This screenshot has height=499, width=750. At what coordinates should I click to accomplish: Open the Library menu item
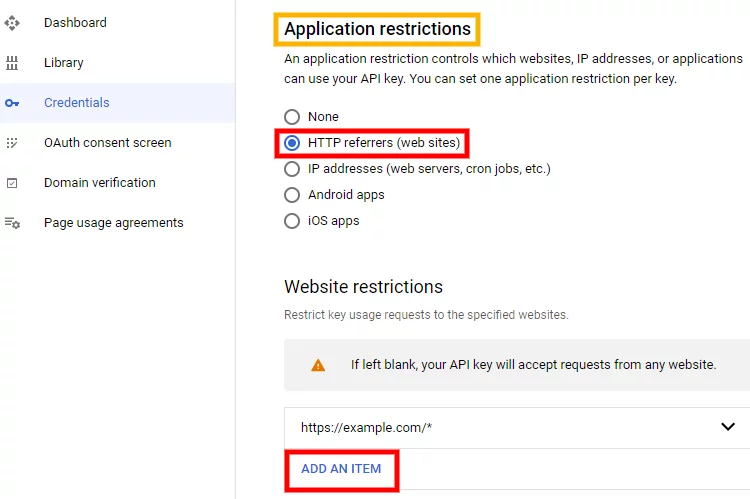pos(64,63)
